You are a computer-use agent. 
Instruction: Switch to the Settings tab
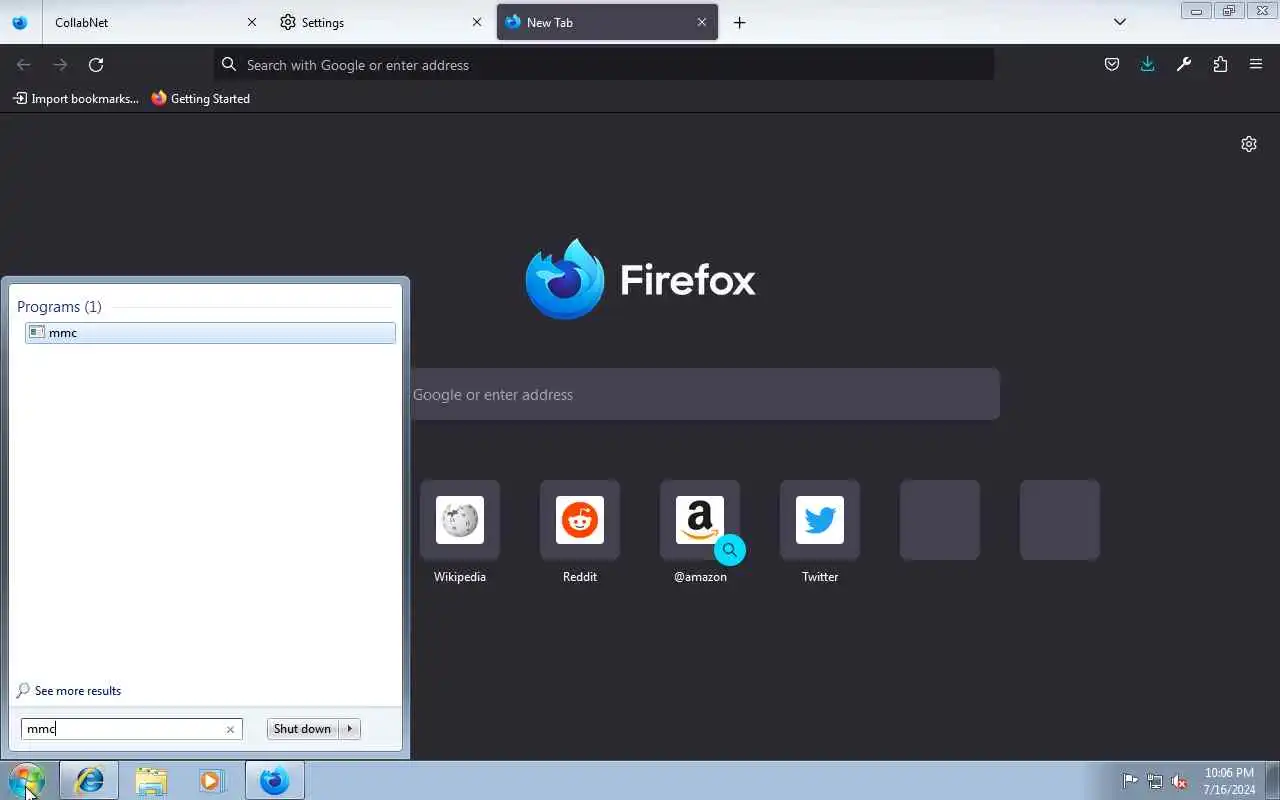coord(380,22)
